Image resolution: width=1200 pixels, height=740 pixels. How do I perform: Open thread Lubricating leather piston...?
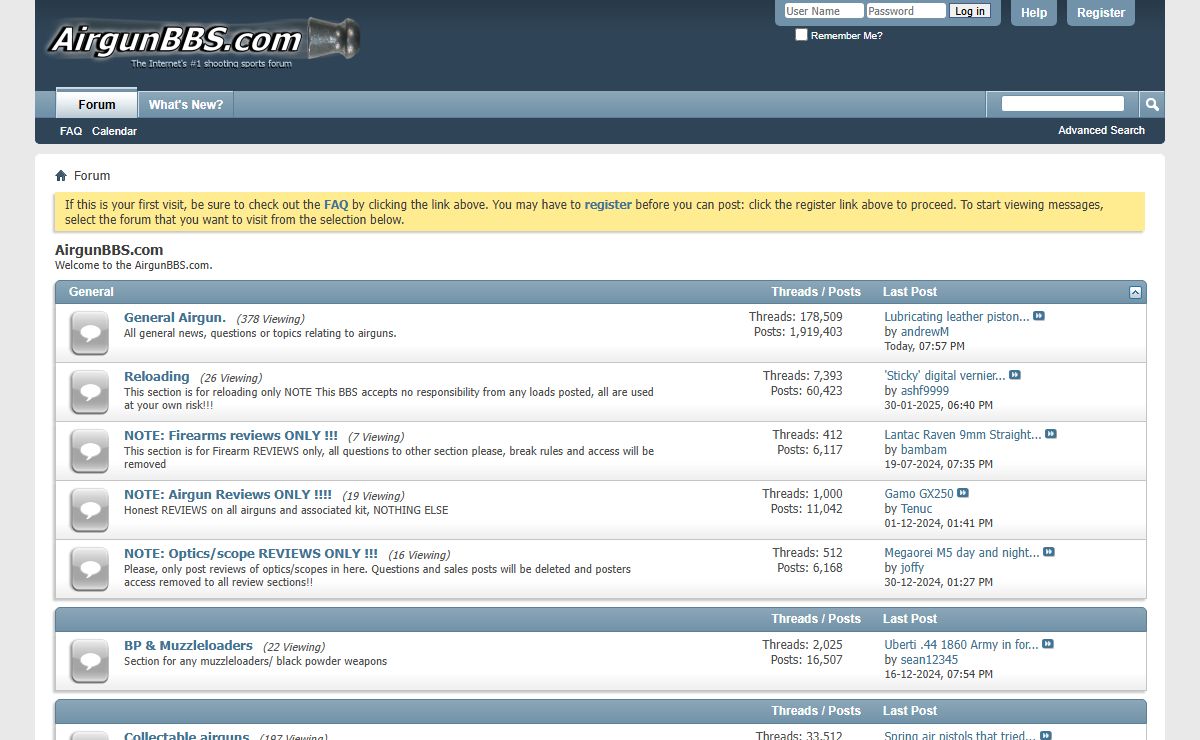click(x=957, y=316)
